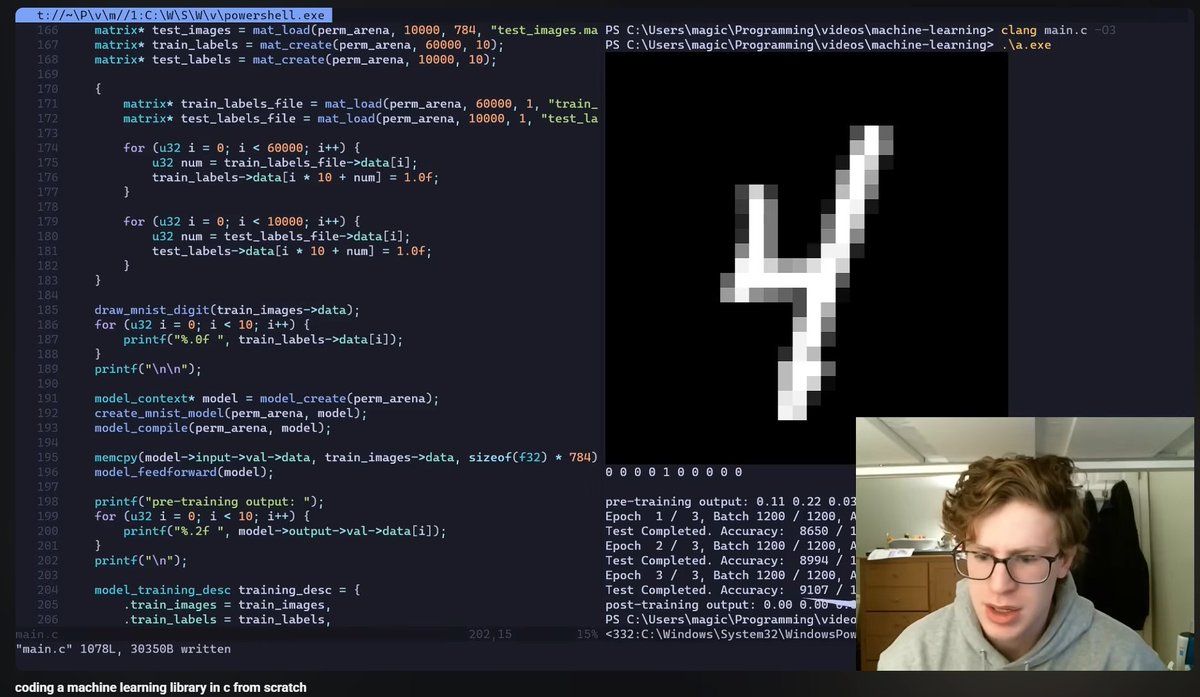Click the video title 'coding a machine learning library'

pos(161,687)
